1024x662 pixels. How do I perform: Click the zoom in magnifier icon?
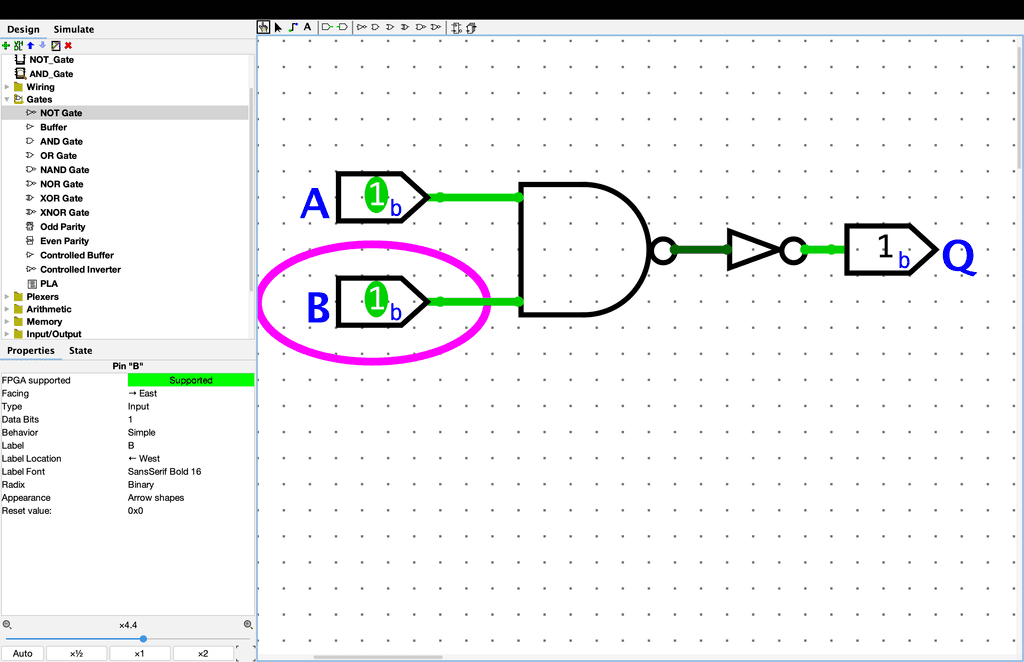point(248,624)
